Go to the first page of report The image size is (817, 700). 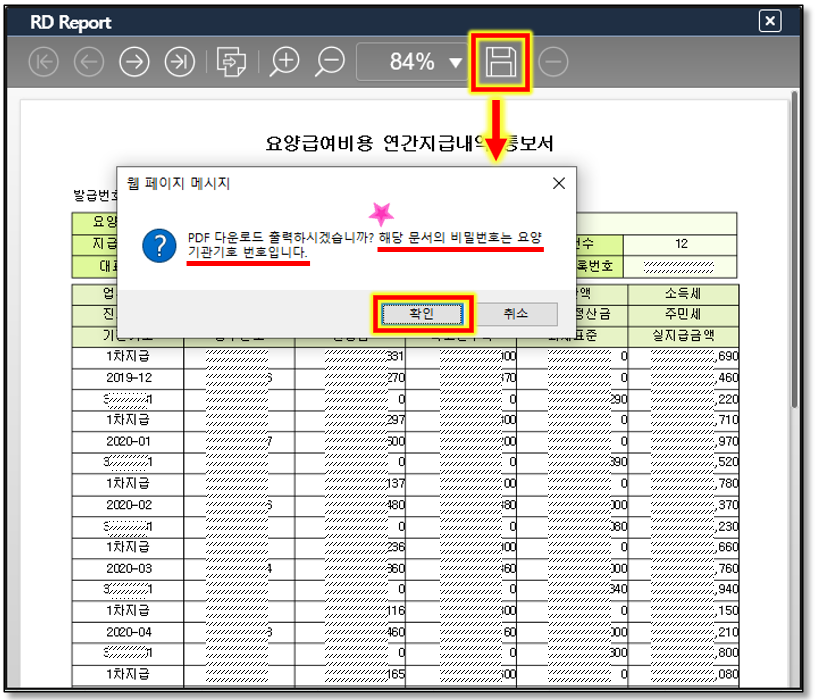44,62
